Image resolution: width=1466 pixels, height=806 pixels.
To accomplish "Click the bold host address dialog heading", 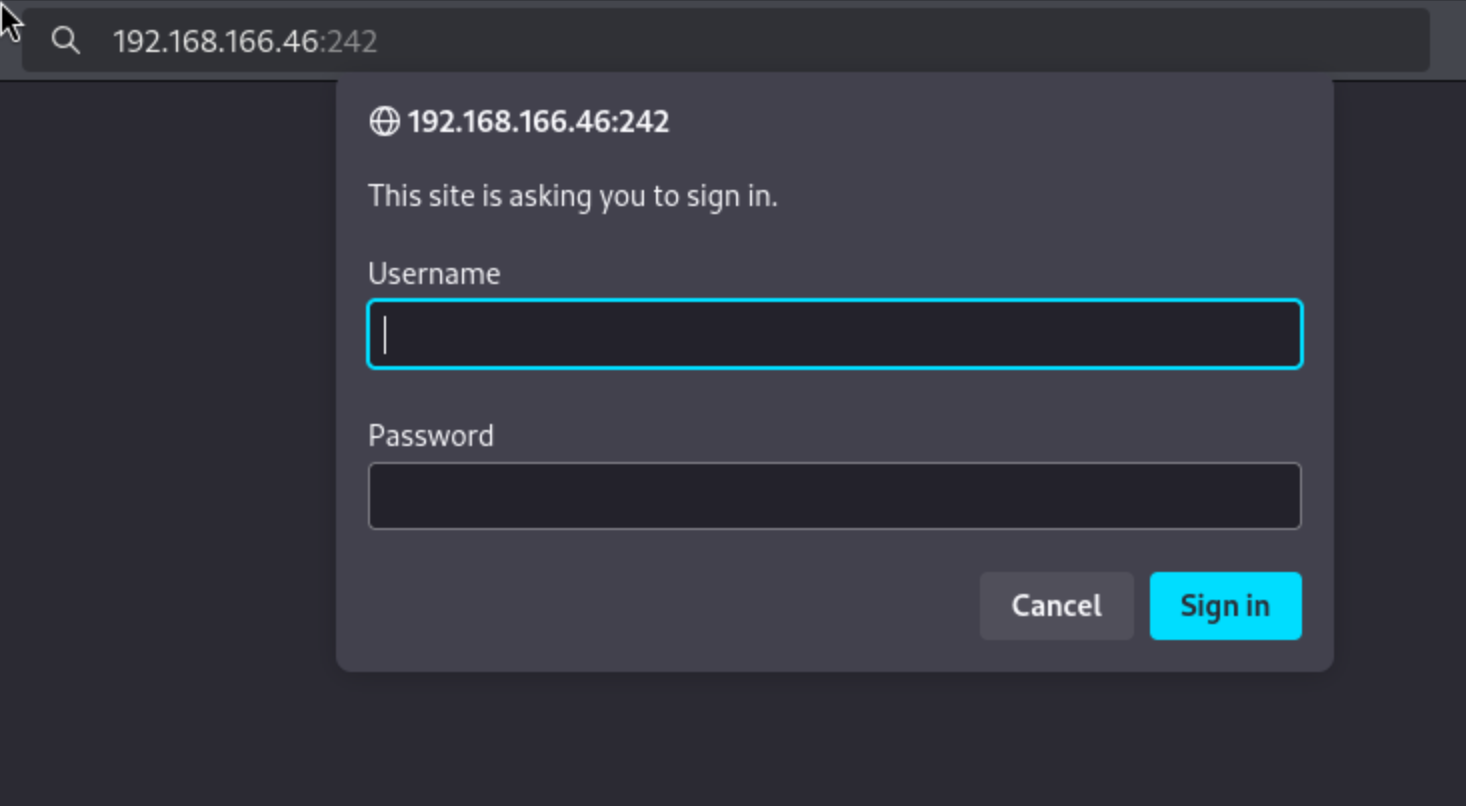I will (x=538, y=122).
